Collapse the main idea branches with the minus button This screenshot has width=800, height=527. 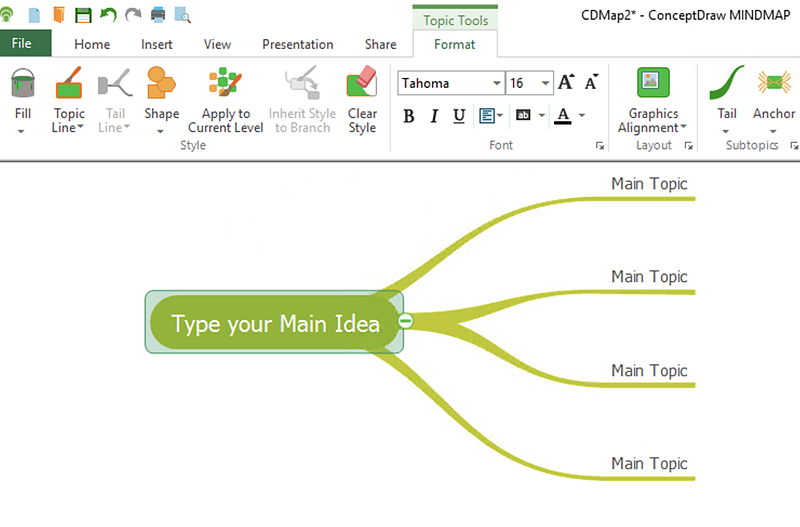pyautogui.click(x=406, y=321)
